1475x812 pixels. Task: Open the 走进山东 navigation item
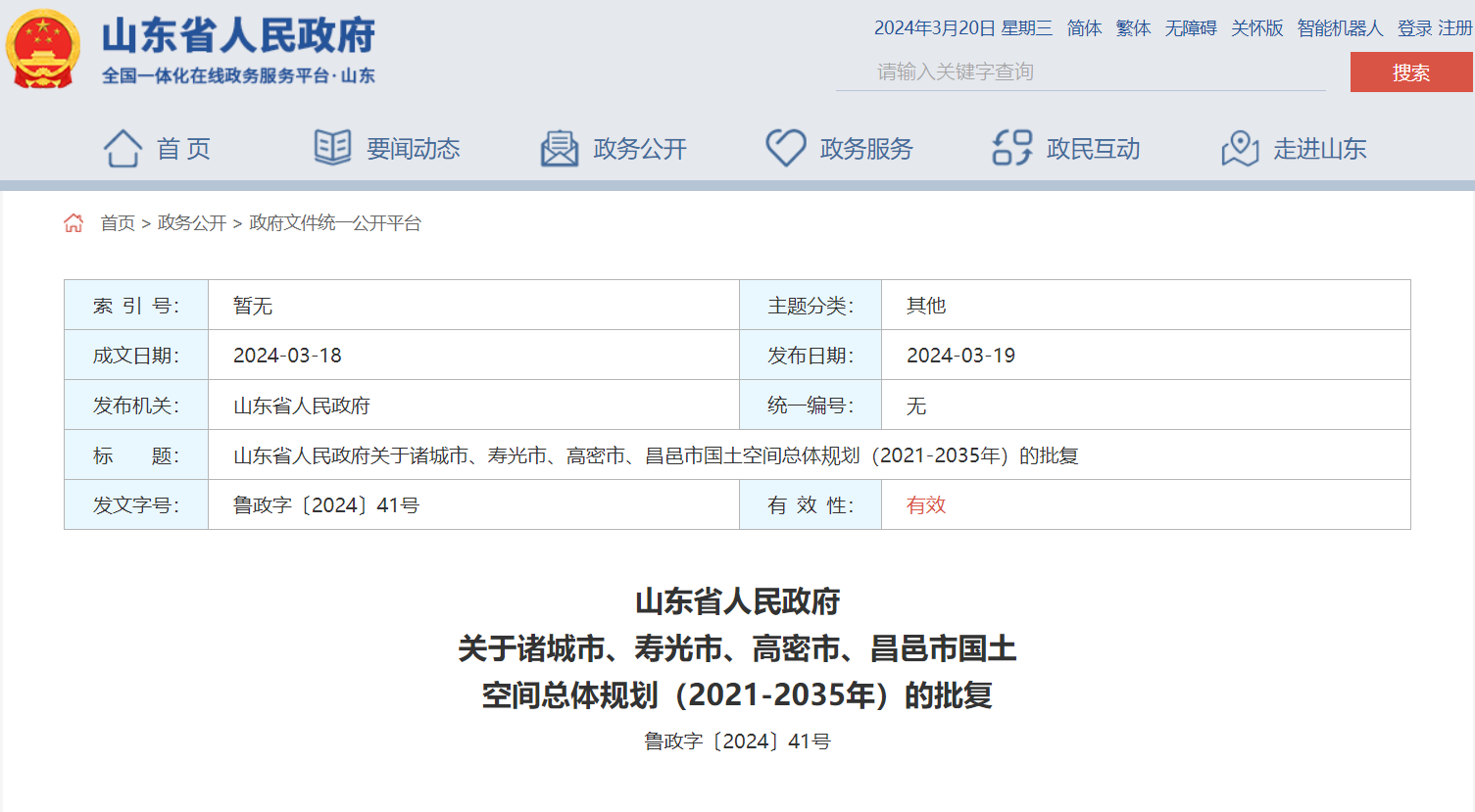(1320, 149)
